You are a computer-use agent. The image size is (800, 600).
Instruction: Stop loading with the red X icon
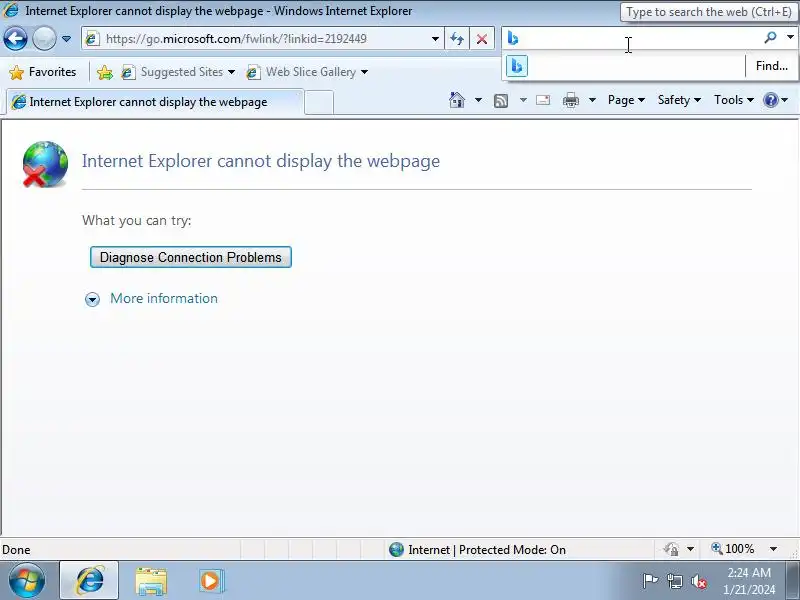482,39
